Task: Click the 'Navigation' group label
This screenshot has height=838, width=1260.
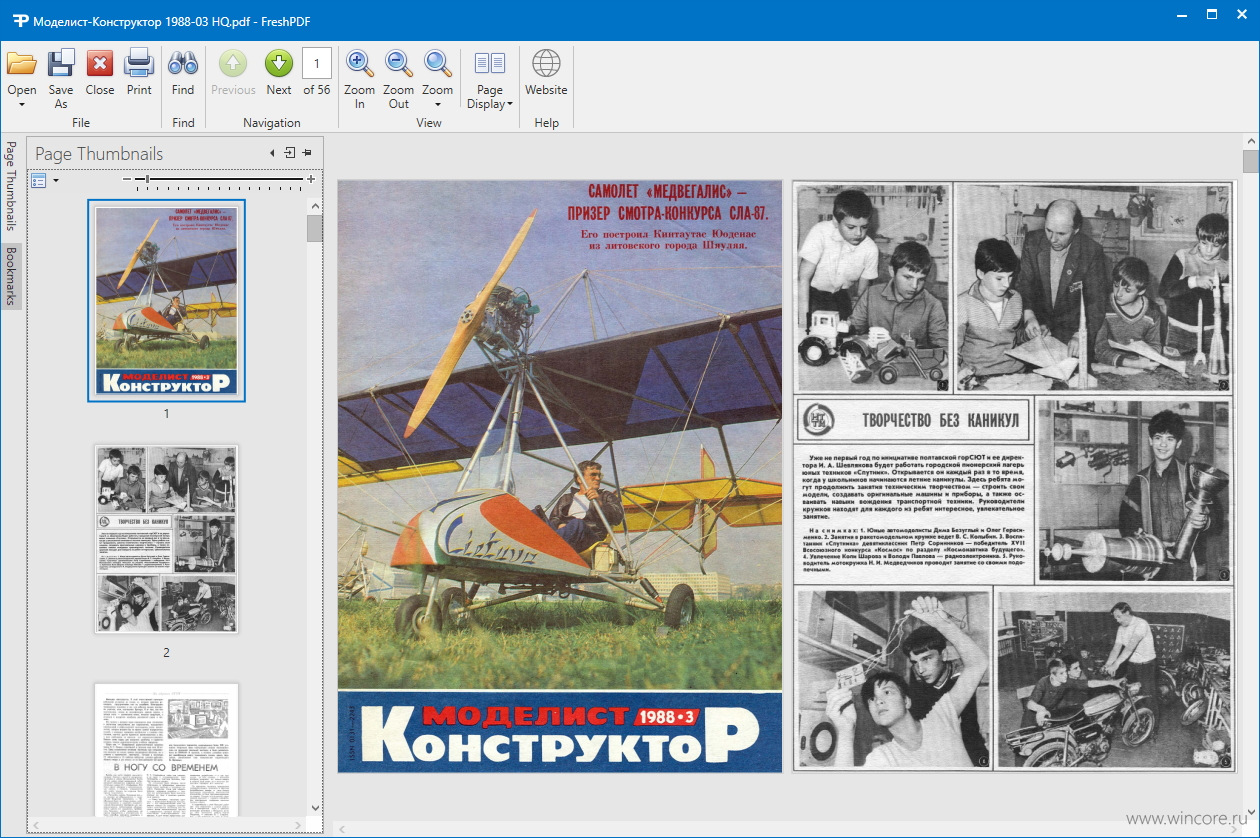Action: pyautogui.click(x=272, y=123)
